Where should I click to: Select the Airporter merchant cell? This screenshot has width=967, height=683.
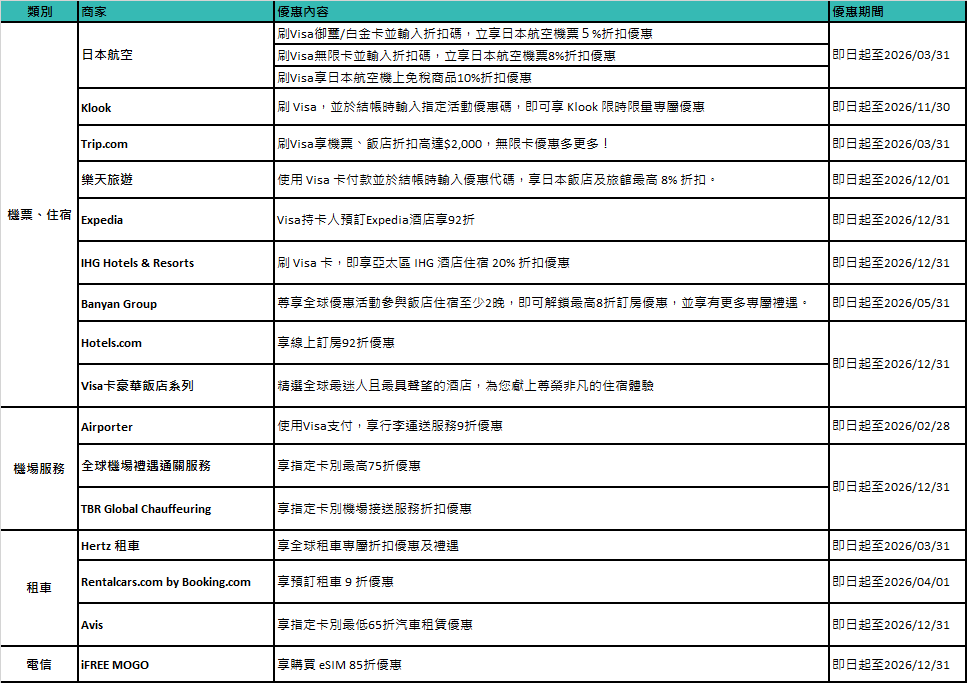coord(106,426)
